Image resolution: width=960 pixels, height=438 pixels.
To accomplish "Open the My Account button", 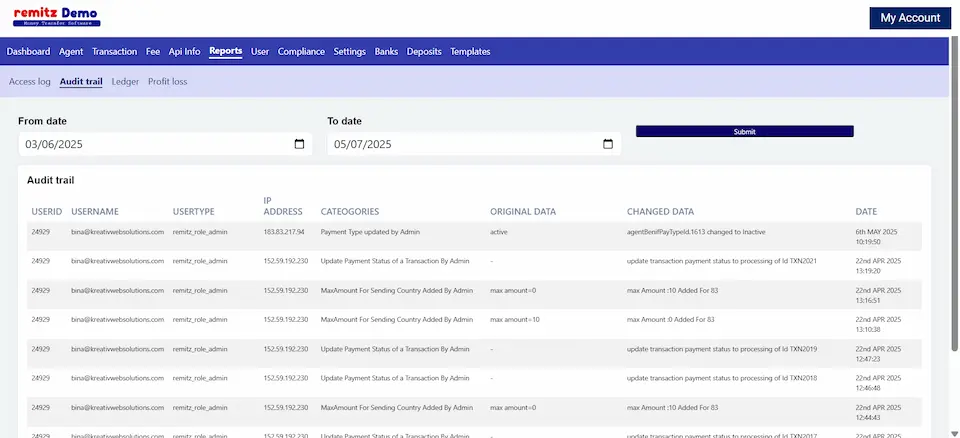I will point(909,18).
